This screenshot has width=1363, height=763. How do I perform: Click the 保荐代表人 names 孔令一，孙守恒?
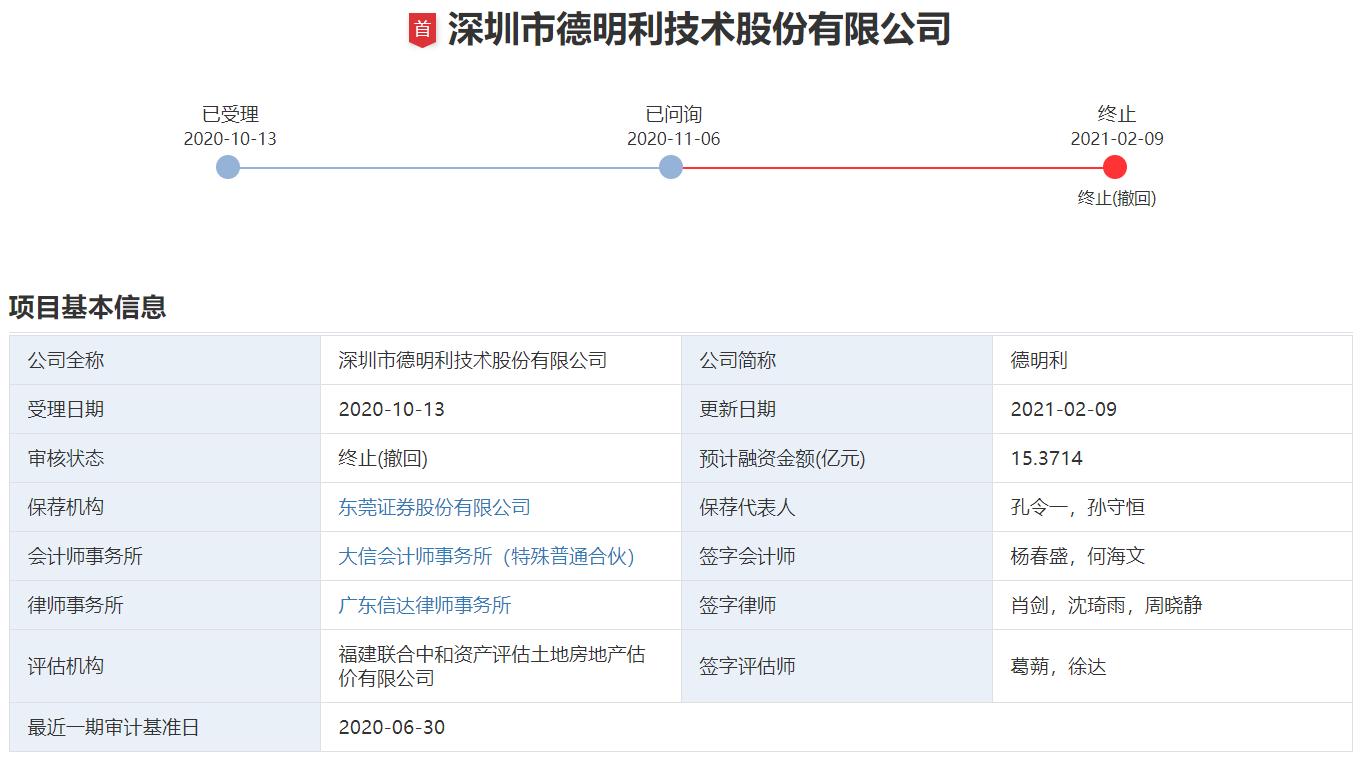click(x=1077, y=507)
